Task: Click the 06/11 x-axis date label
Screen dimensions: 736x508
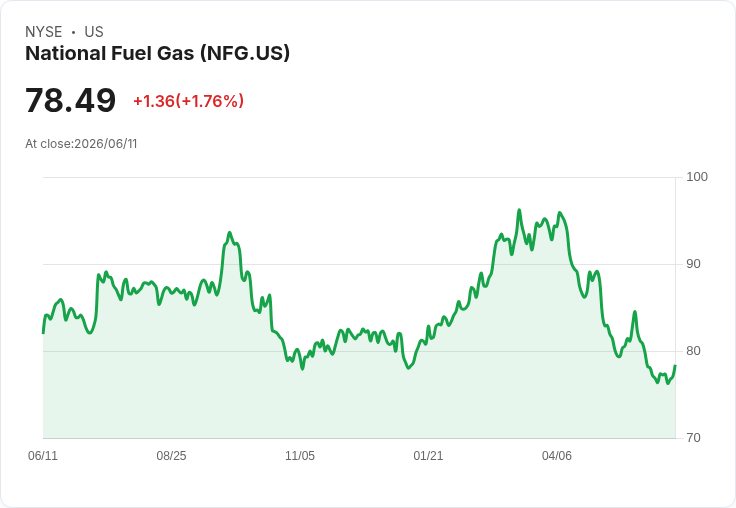Action: 43,456
